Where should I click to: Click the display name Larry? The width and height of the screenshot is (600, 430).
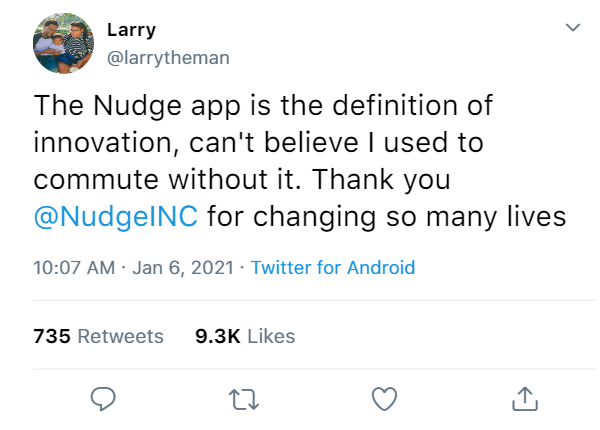132,29
